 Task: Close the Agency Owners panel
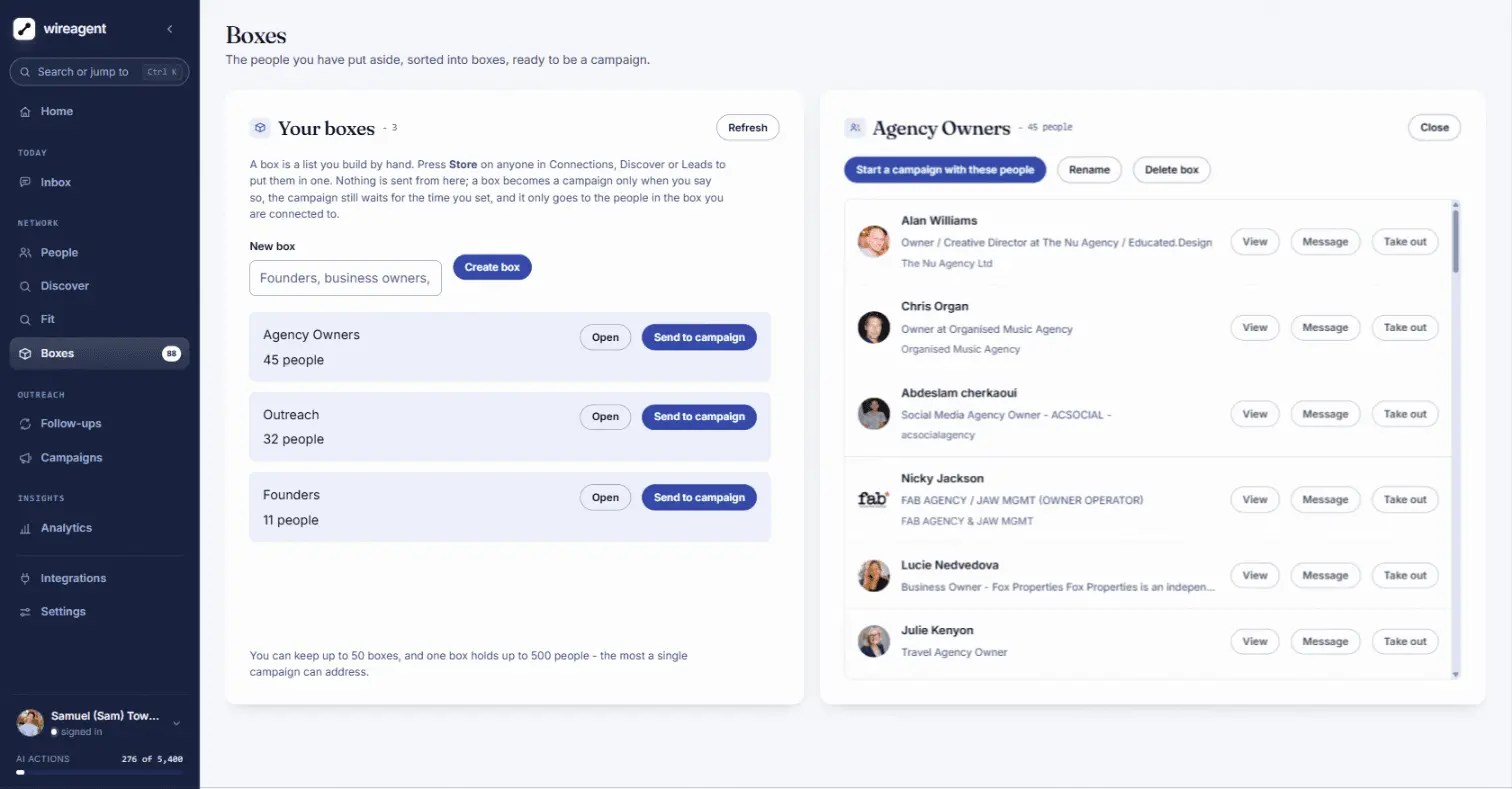1434,128
